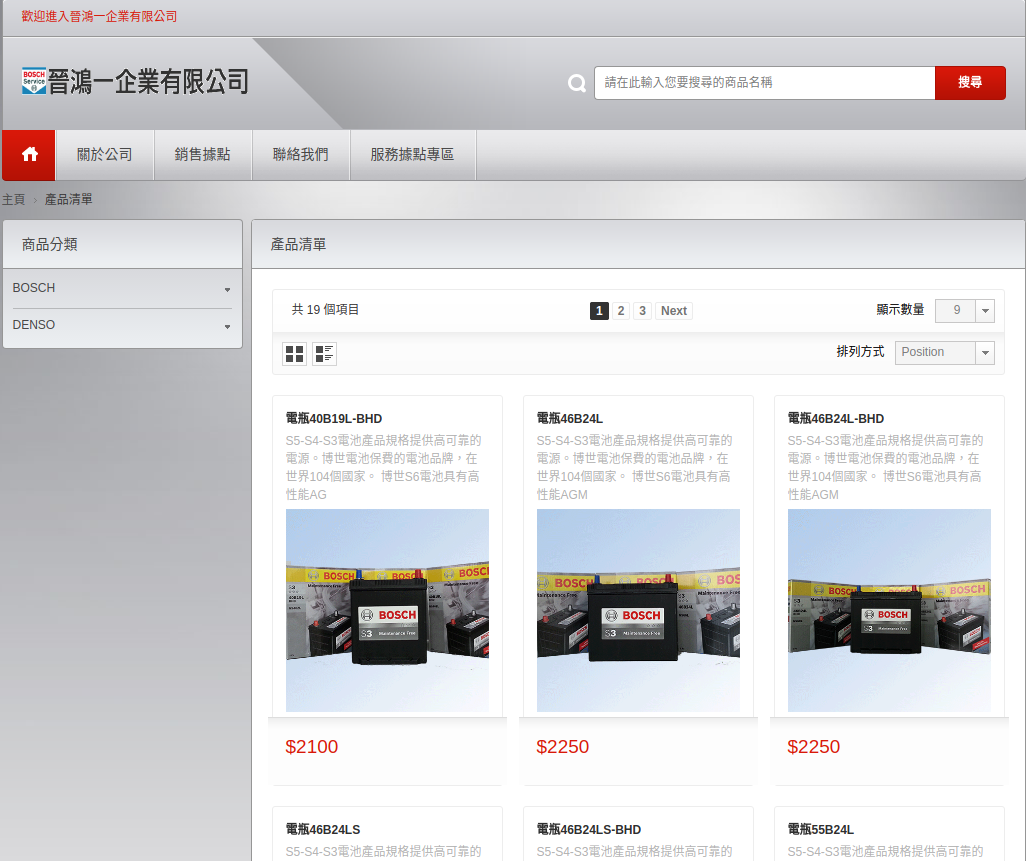This screenshot has width=1026, height=862.
Task: Open the 顯示數量 items-per-page dropdown
Action: click(964, 310)
